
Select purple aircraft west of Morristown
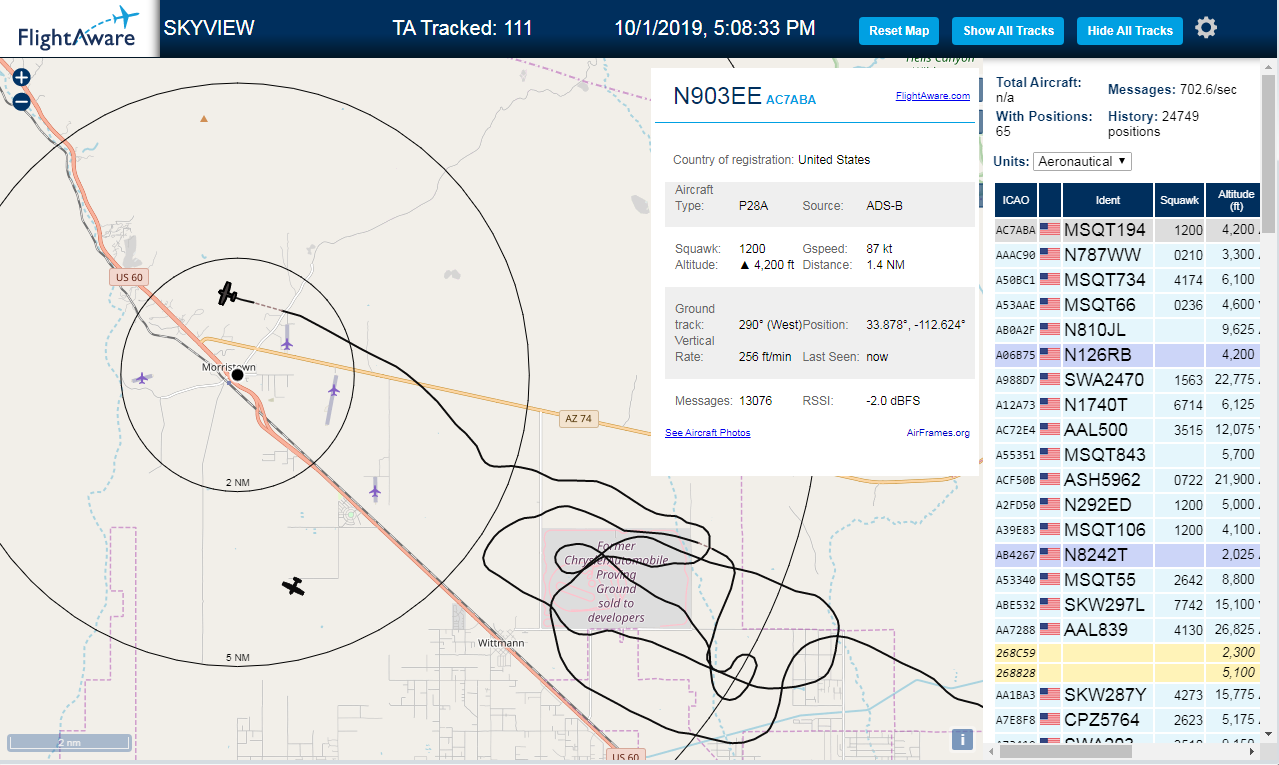point(141,378)
